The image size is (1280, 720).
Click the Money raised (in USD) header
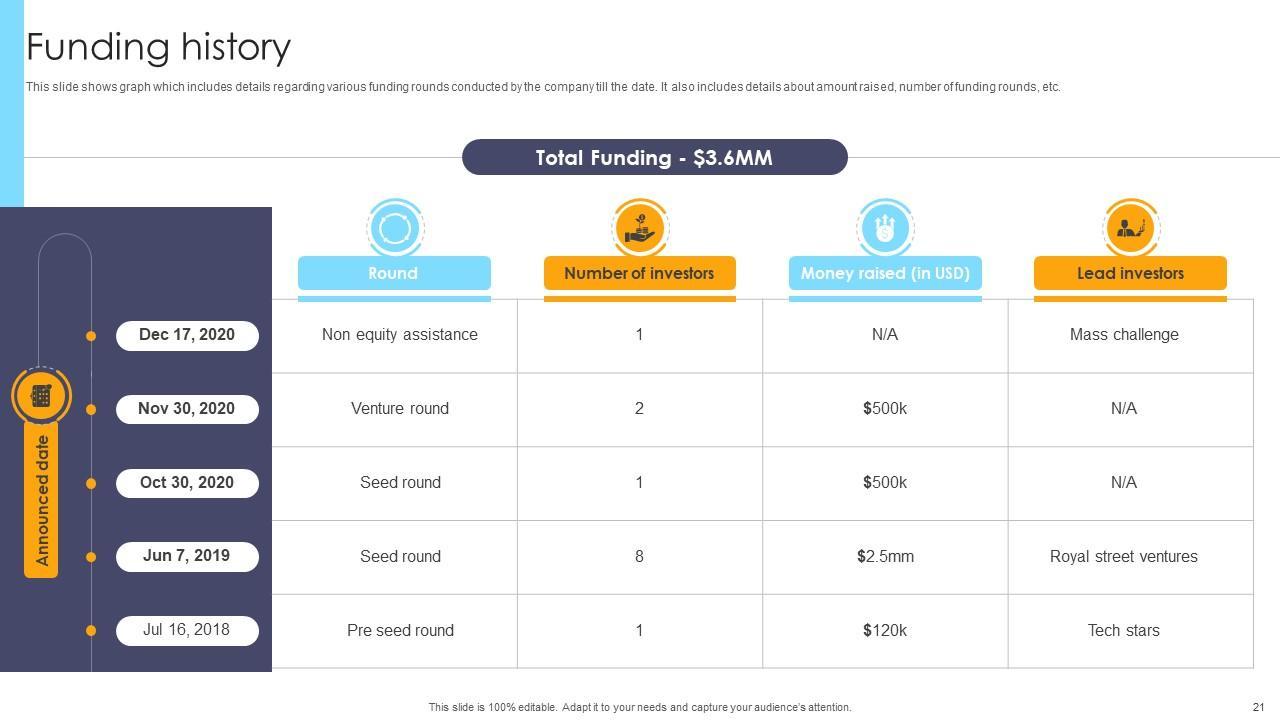tap(885, 273)
